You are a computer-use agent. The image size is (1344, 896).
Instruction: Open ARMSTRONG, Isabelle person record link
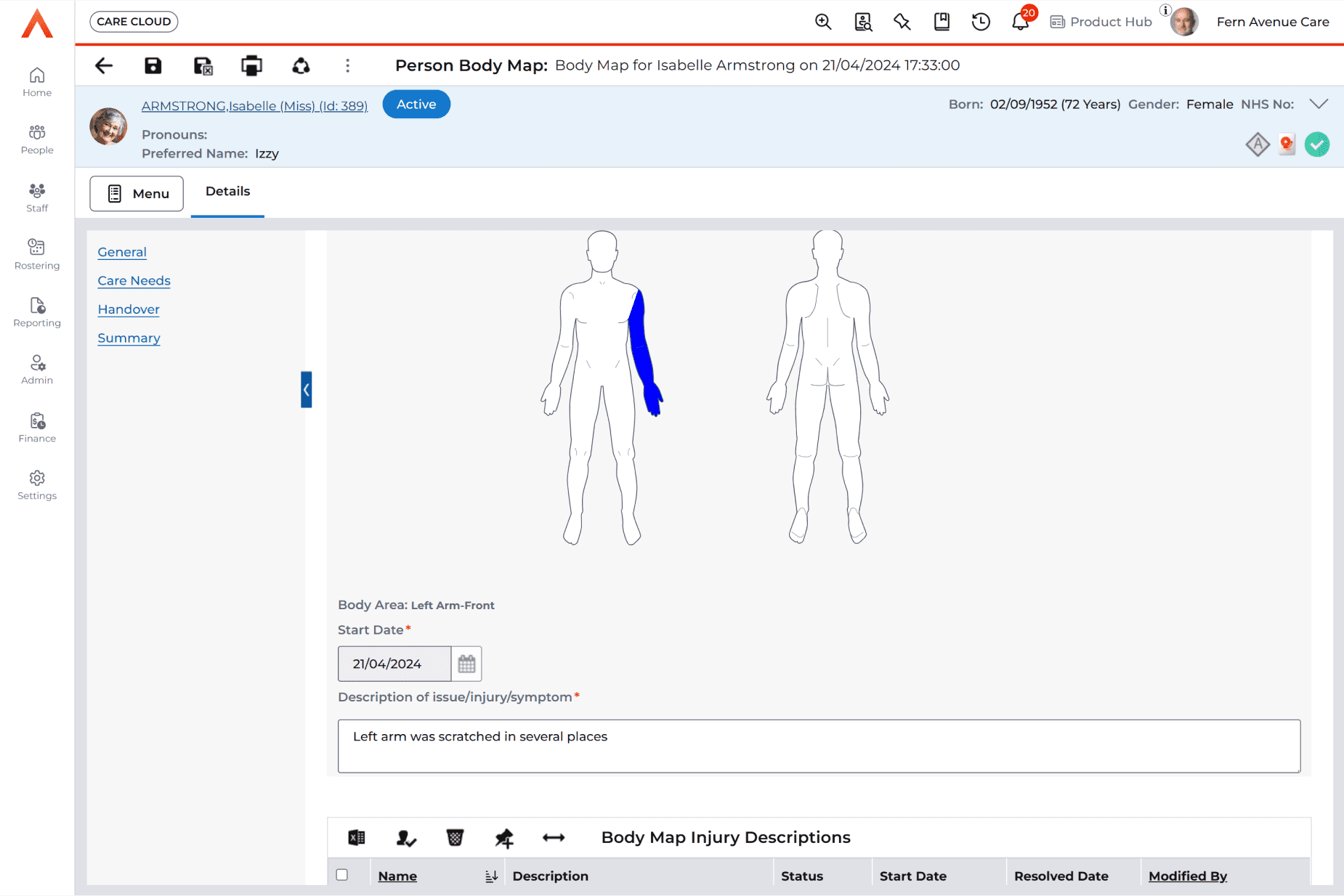click(x=254, y=106)
